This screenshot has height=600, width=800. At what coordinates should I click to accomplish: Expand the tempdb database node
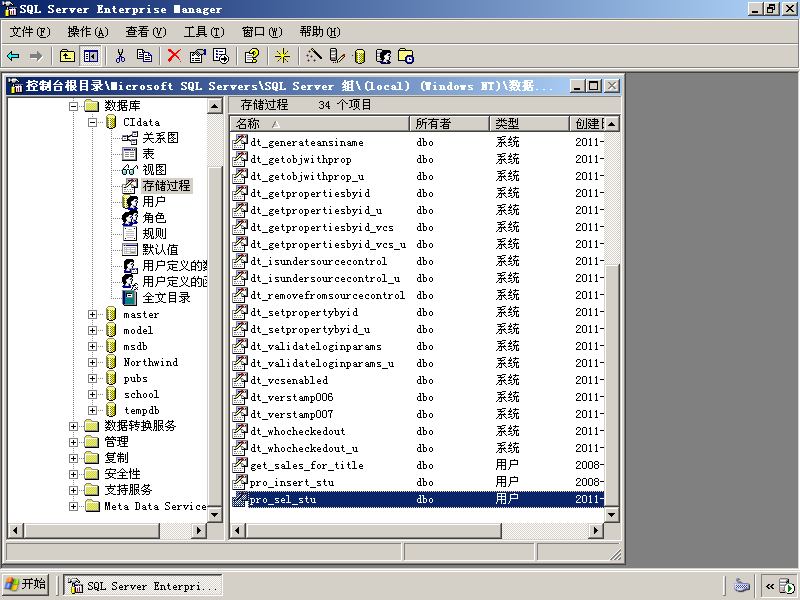[x=92, y=410]
